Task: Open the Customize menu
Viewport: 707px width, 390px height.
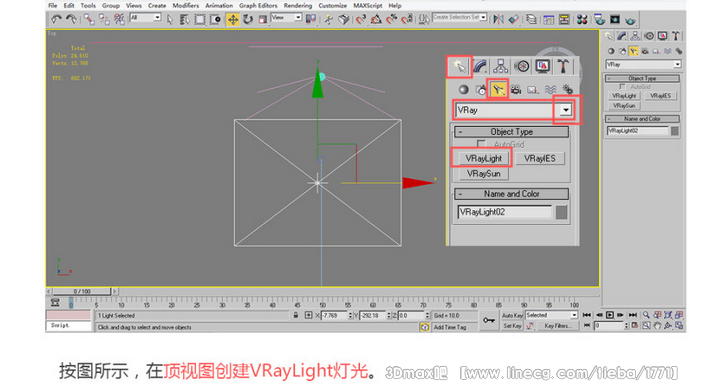Action: pos(332,5)
